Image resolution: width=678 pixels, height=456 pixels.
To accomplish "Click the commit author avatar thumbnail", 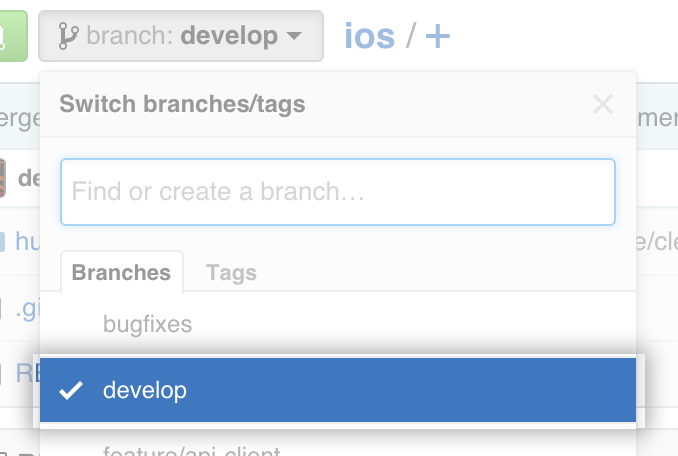I will [x=2, y=178].
